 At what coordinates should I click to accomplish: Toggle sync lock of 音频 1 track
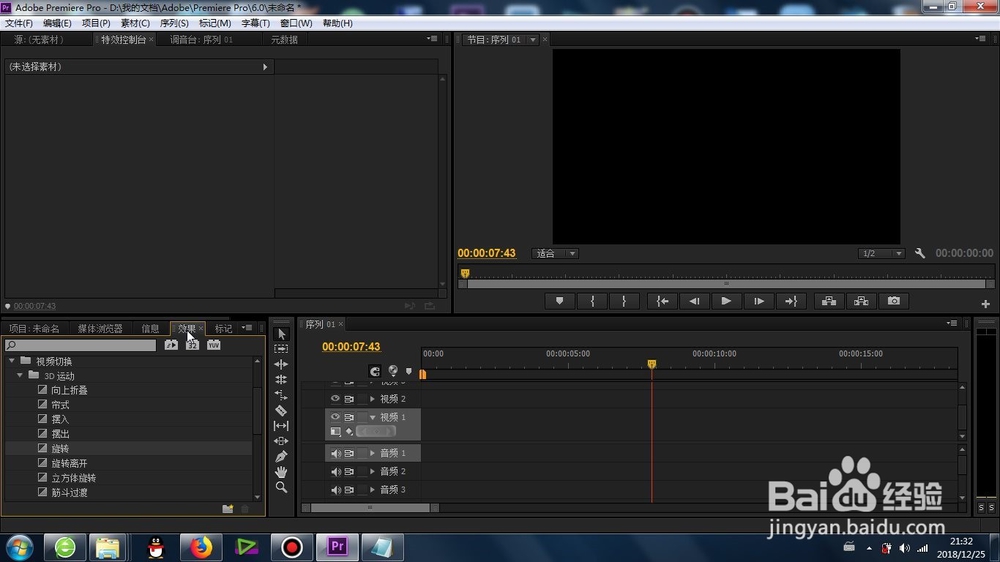coord(349,454)
